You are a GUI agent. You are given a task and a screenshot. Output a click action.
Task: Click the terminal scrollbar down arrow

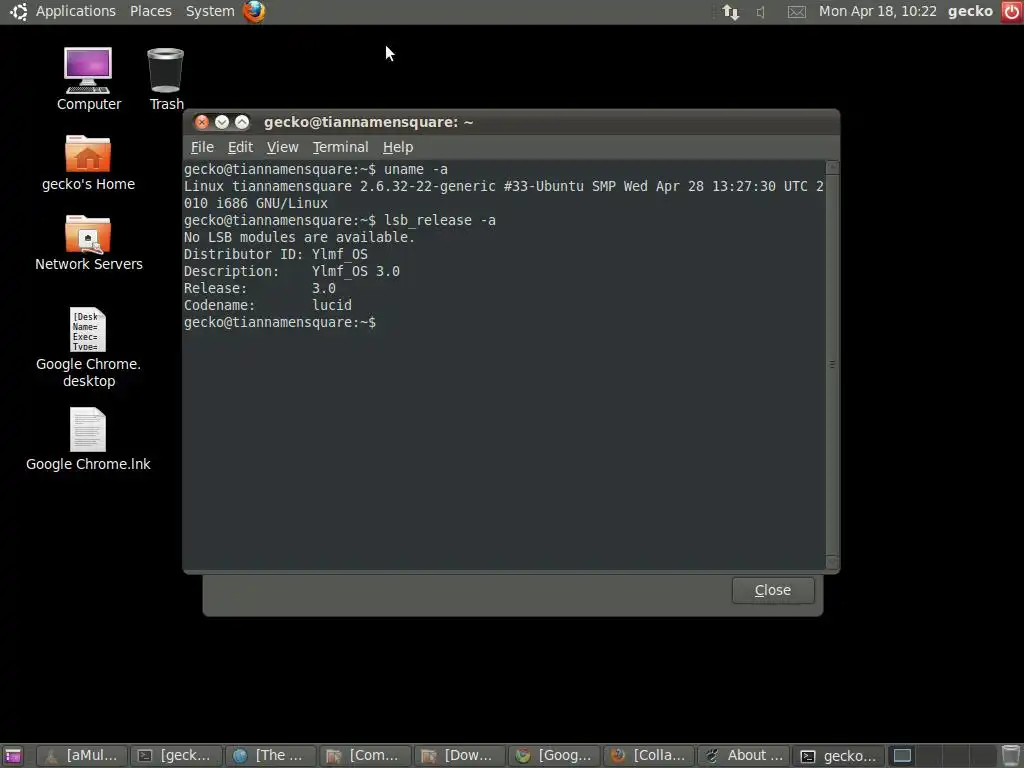point(832,562)
